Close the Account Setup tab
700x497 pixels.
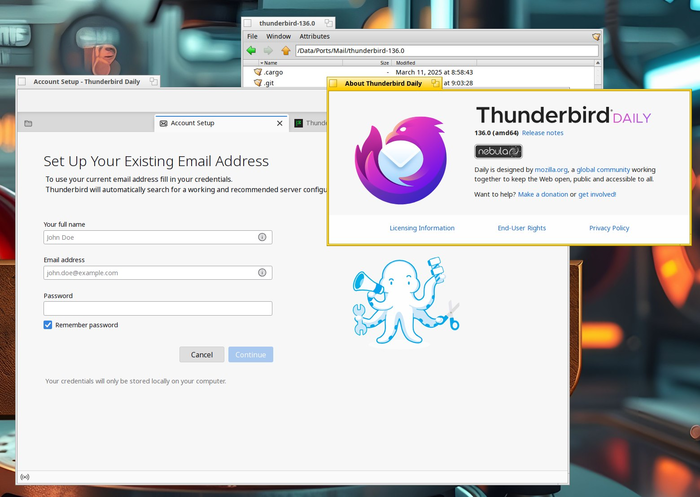click(279, 123)
